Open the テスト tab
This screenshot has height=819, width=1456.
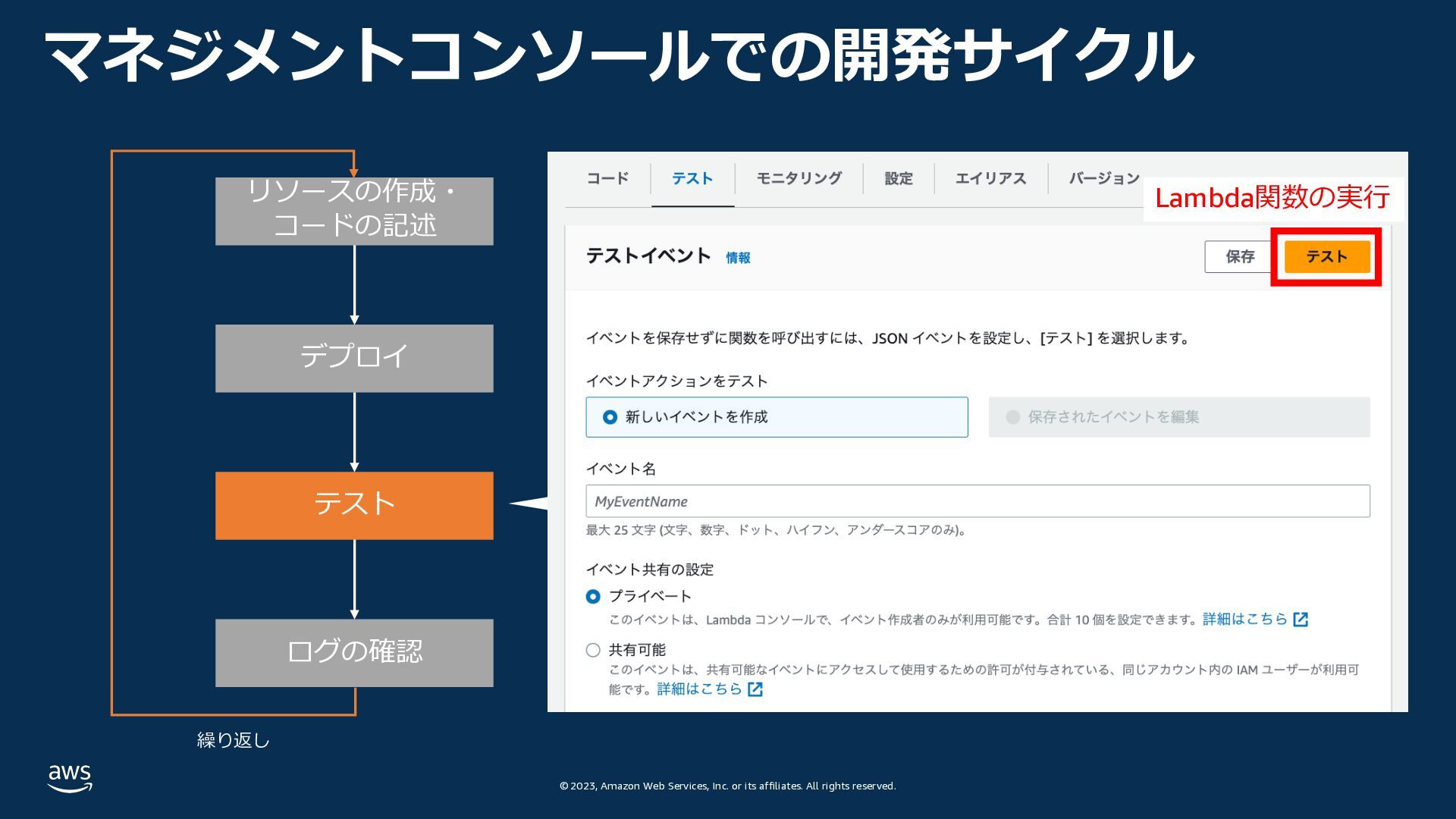(x=692, y=178)
